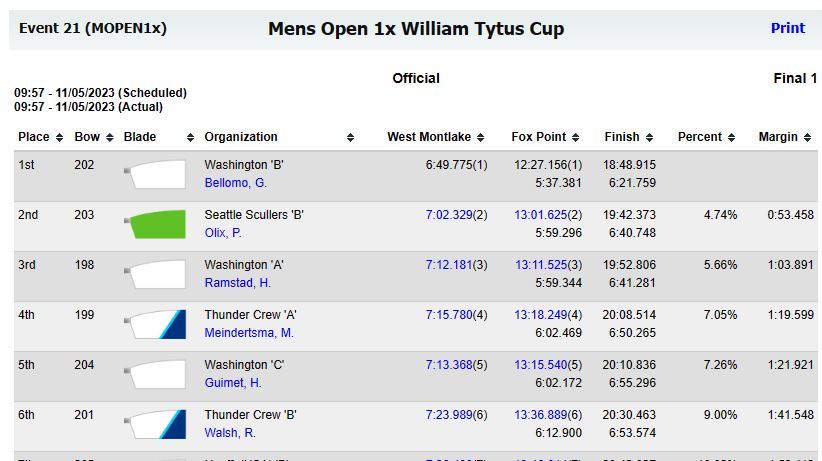Sort by Finish time arrows
Viewport: 822px width, 461px height.
(x=649, y=137)
